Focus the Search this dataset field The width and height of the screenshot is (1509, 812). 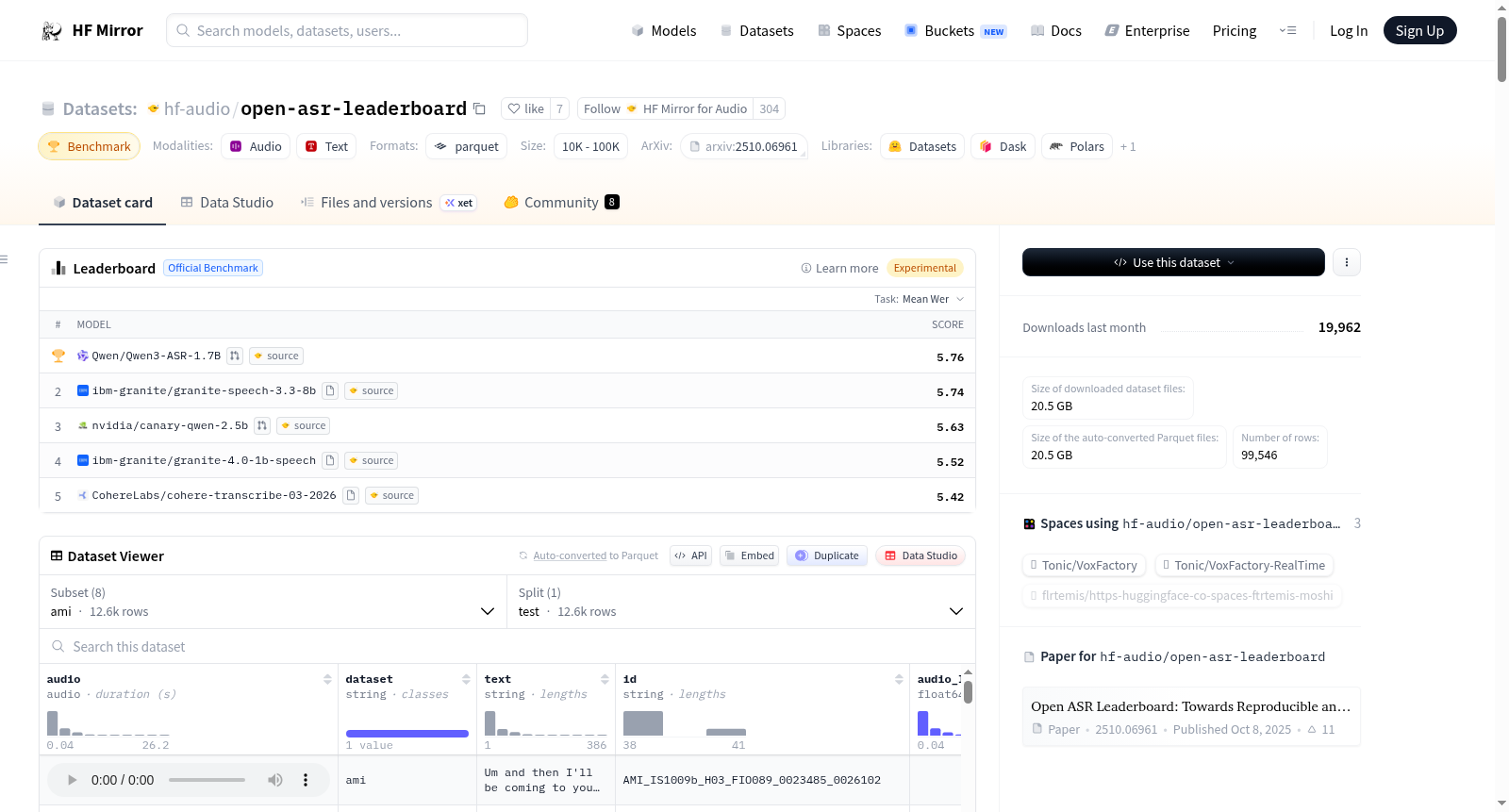point(507,647)
